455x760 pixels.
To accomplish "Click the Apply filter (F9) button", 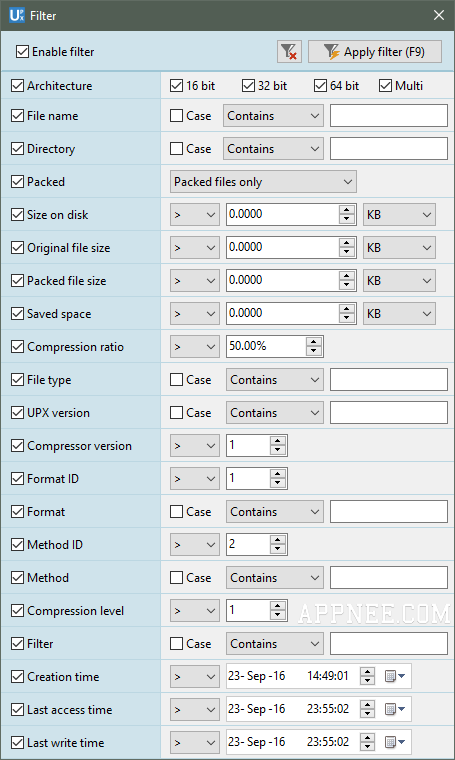I will 375,52.
